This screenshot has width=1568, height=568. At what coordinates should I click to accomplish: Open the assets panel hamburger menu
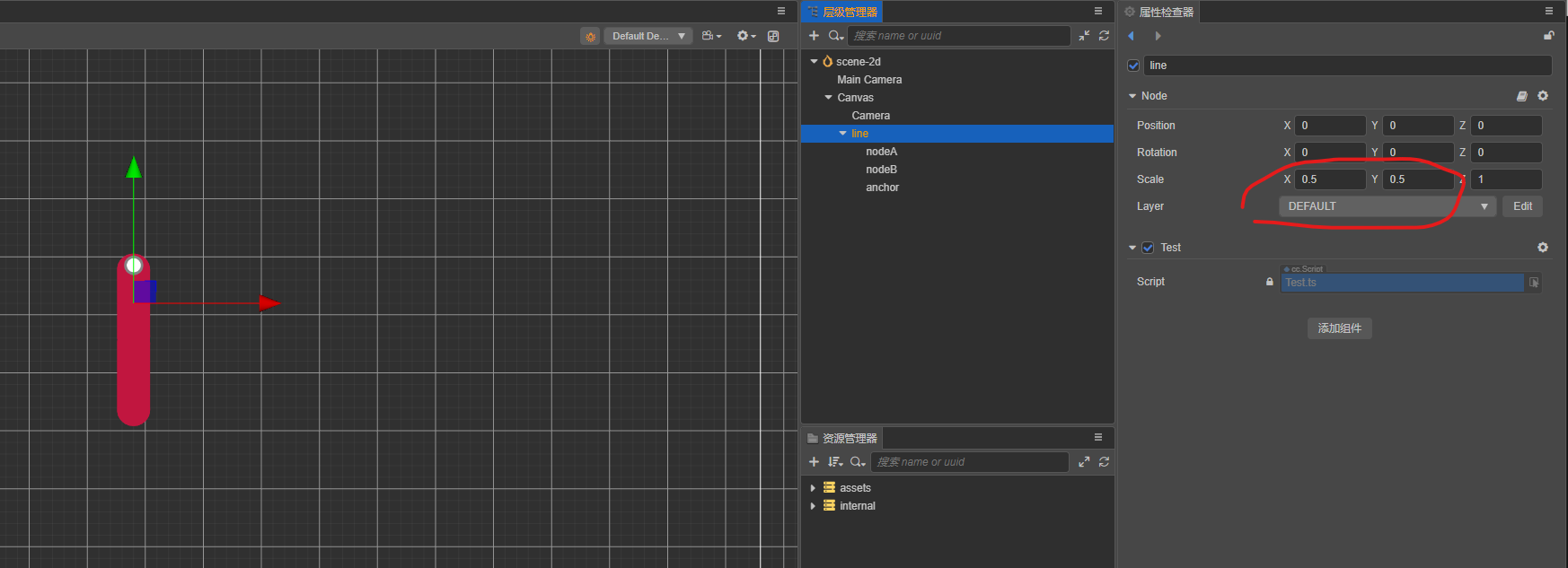click(x=1098, y=437)
